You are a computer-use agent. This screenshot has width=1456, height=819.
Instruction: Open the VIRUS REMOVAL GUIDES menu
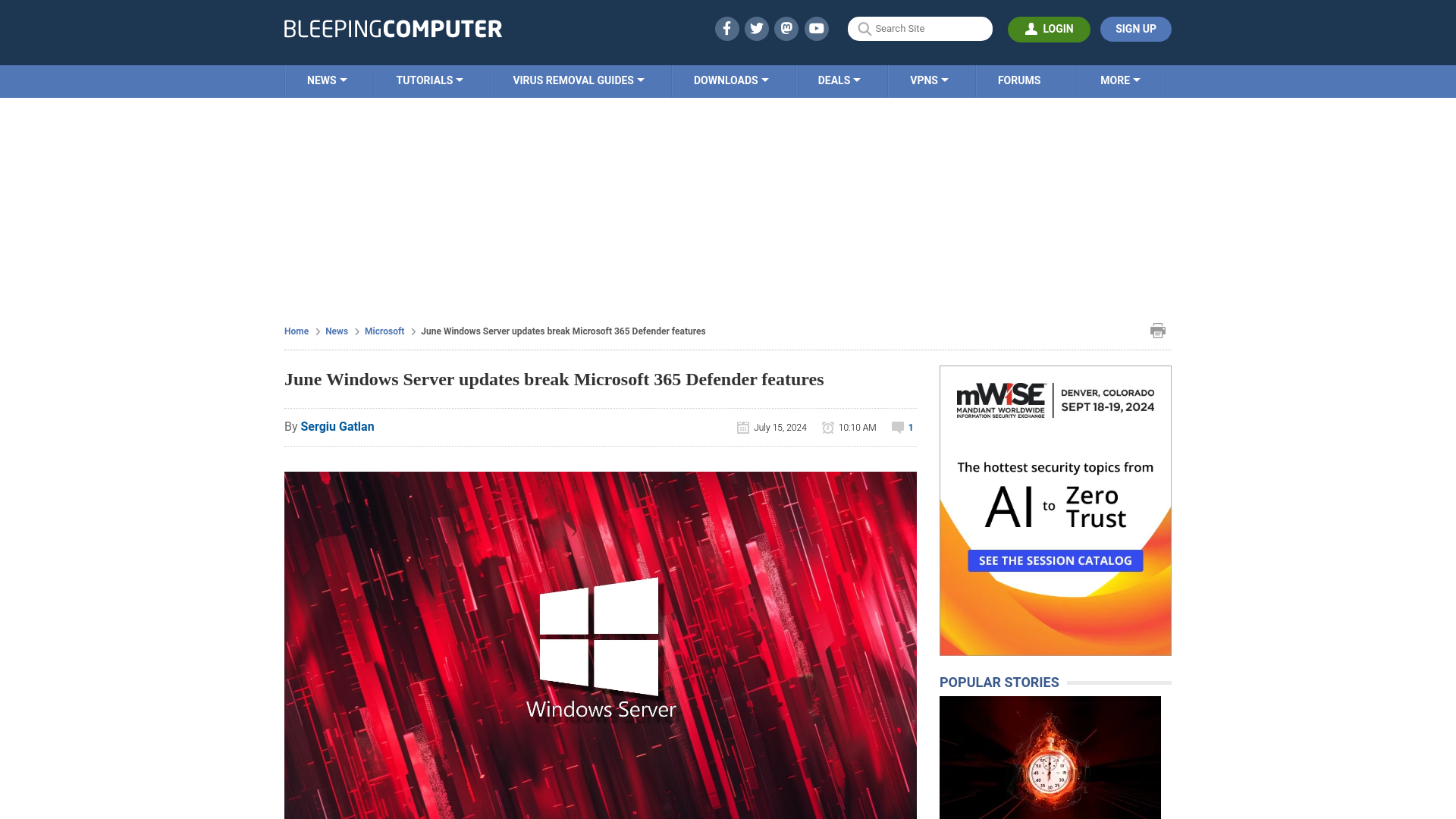[x=578, y=80]
